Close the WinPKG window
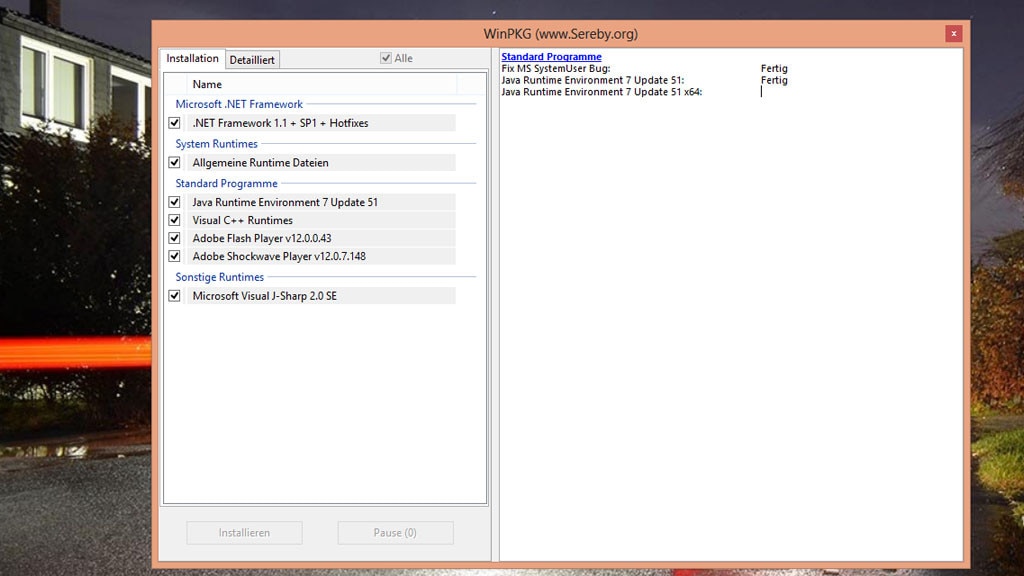Image resolution: width=1024 pixels, height=576 pixels. [x=953, y=33]
